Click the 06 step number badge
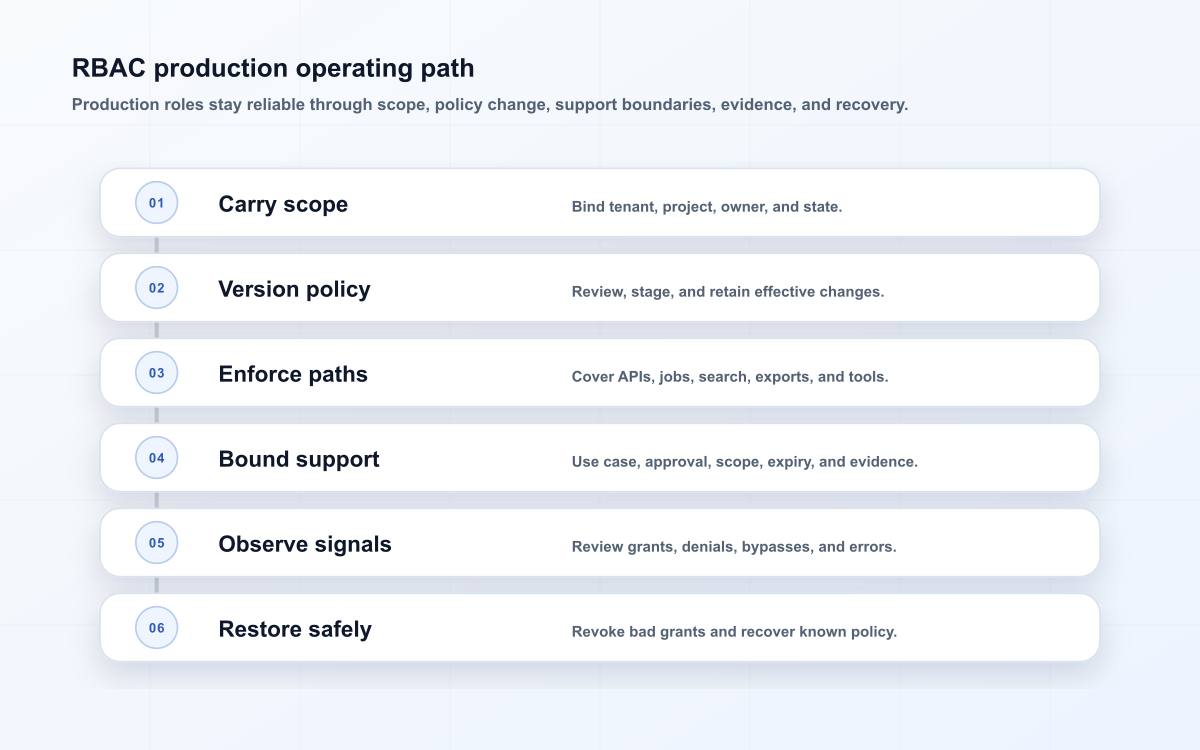 [157, 628]
